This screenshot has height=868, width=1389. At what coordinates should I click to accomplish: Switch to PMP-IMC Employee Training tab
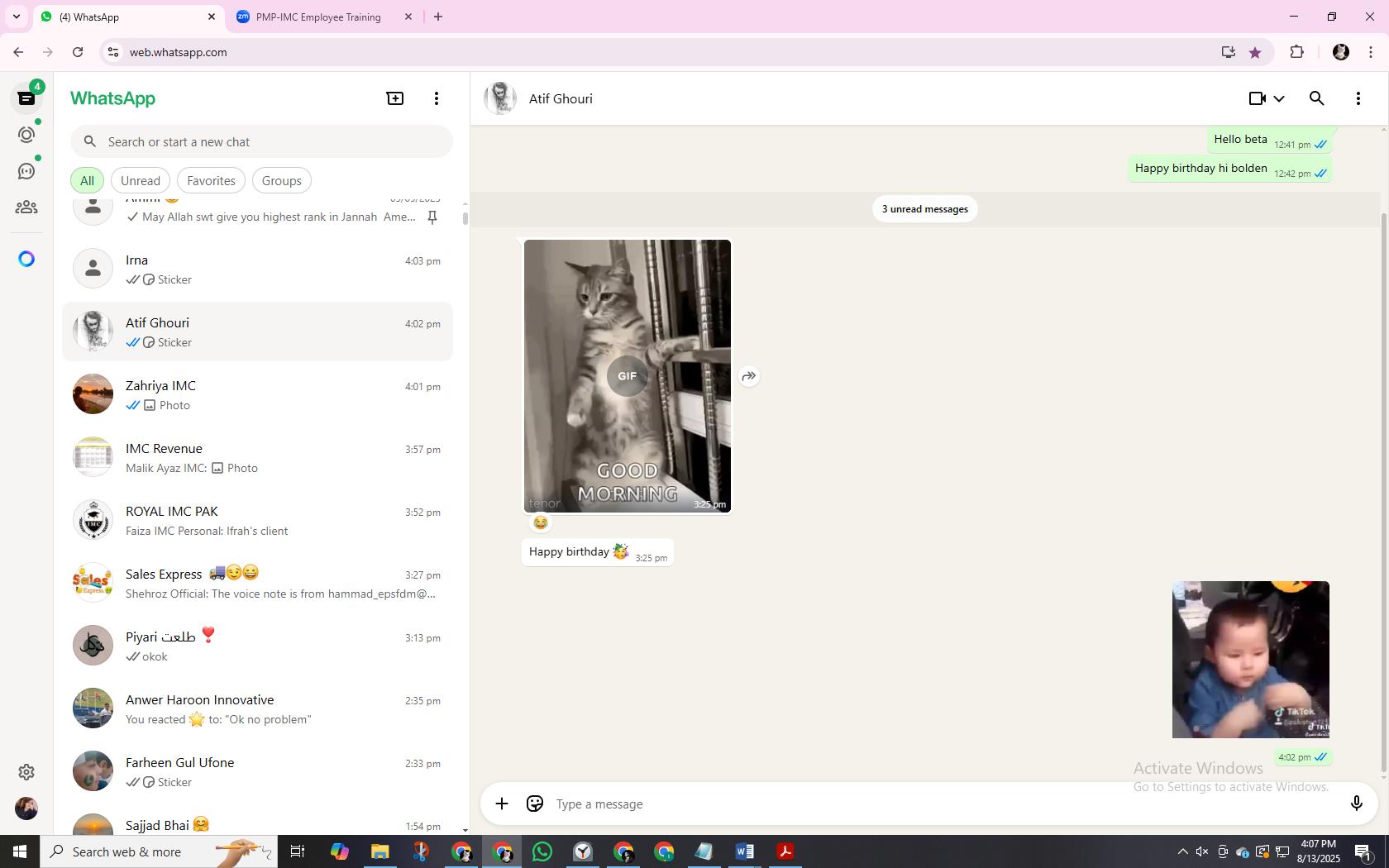(x=318, y=17)
